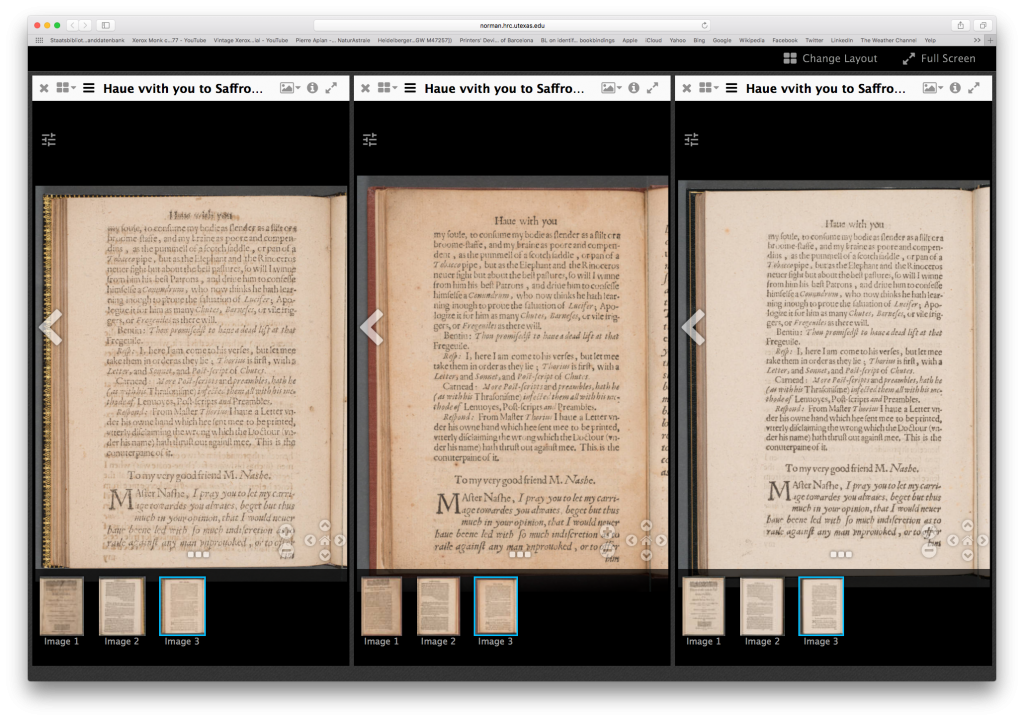Go to previous page in left viewer

[x=51, y=327]
